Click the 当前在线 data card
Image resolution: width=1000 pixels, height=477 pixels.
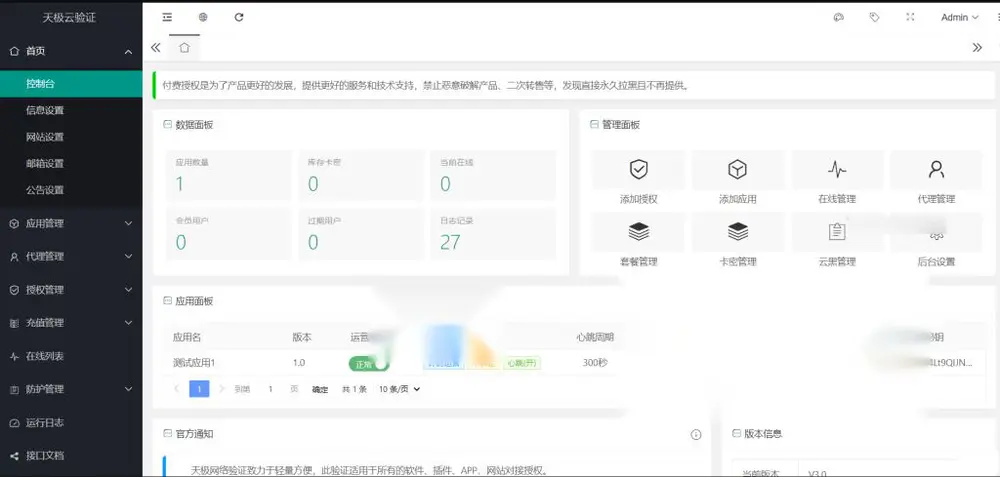(x=493, y=174)
